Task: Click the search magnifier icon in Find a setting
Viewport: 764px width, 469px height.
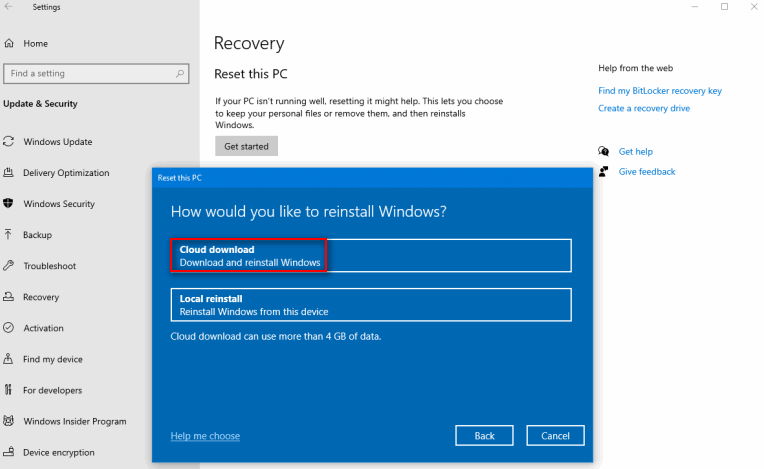Action: pyautogui.click(x=180, y=74)
